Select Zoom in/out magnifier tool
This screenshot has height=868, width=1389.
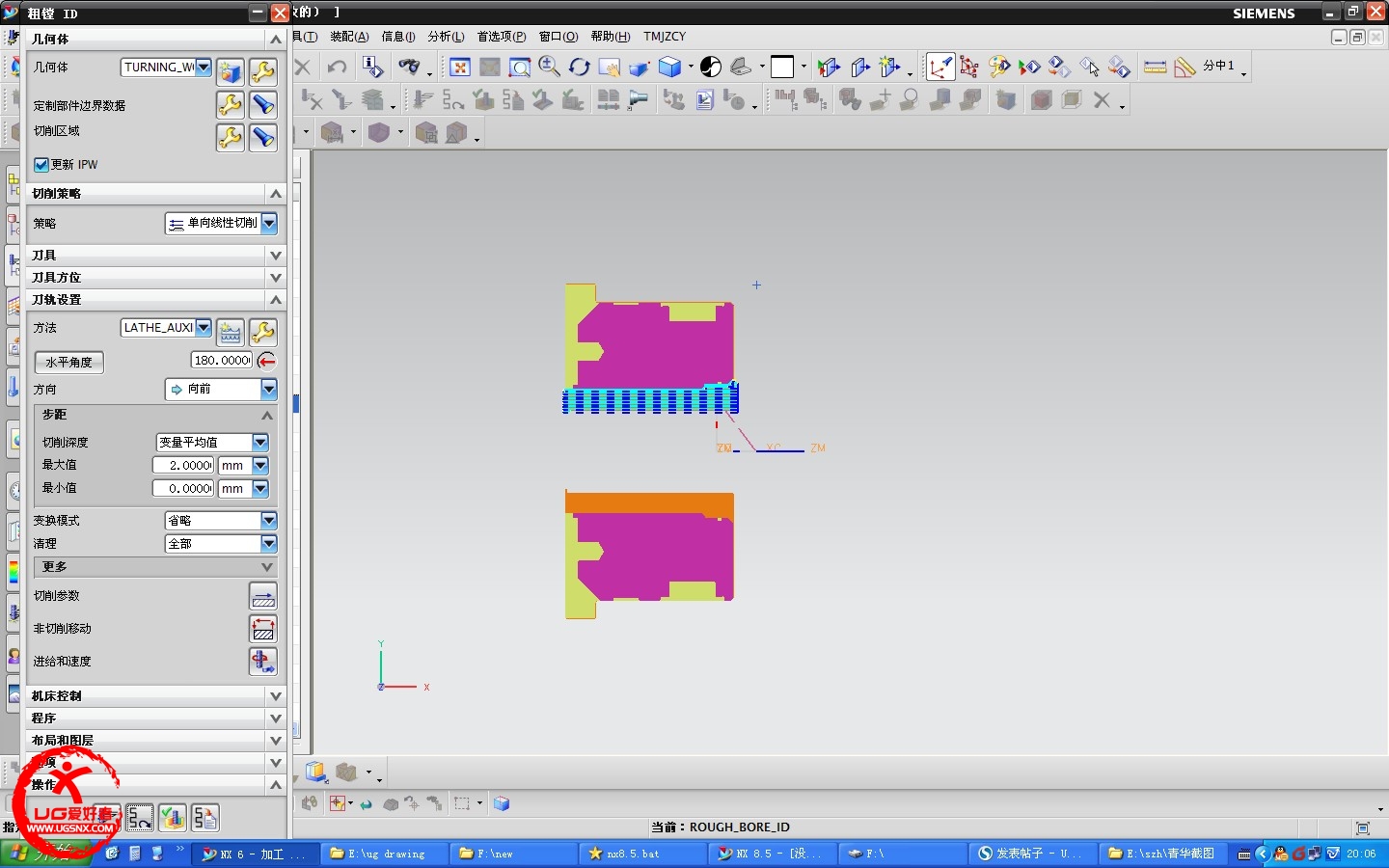coord(550,67)
